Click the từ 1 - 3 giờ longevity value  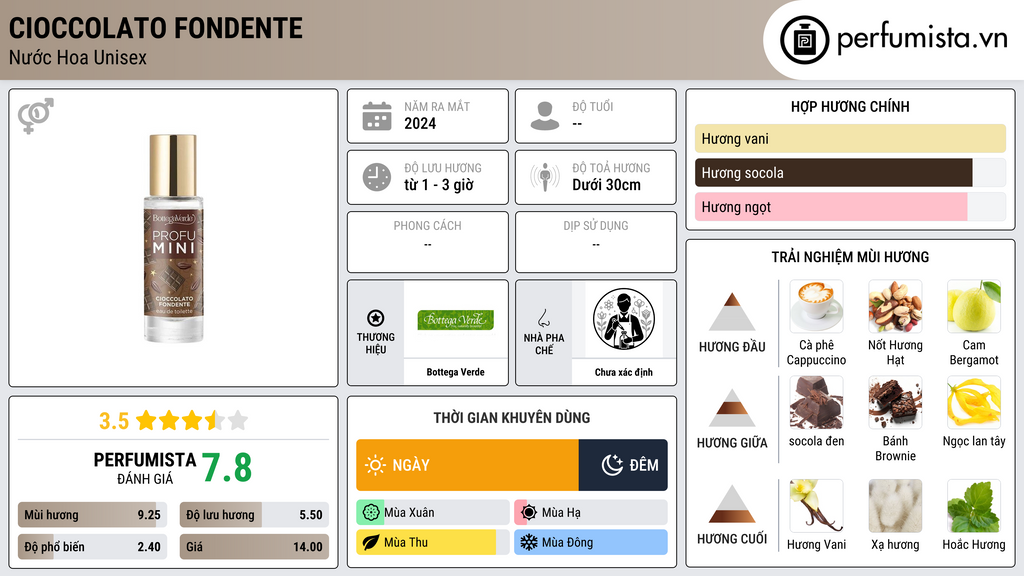[439, 185]
